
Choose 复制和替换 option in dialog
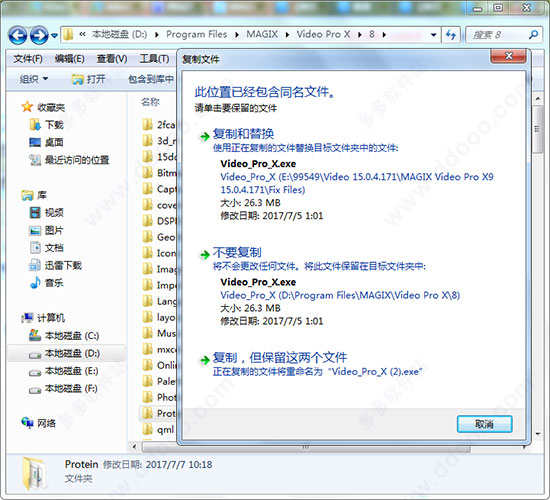tap(243, 134)
